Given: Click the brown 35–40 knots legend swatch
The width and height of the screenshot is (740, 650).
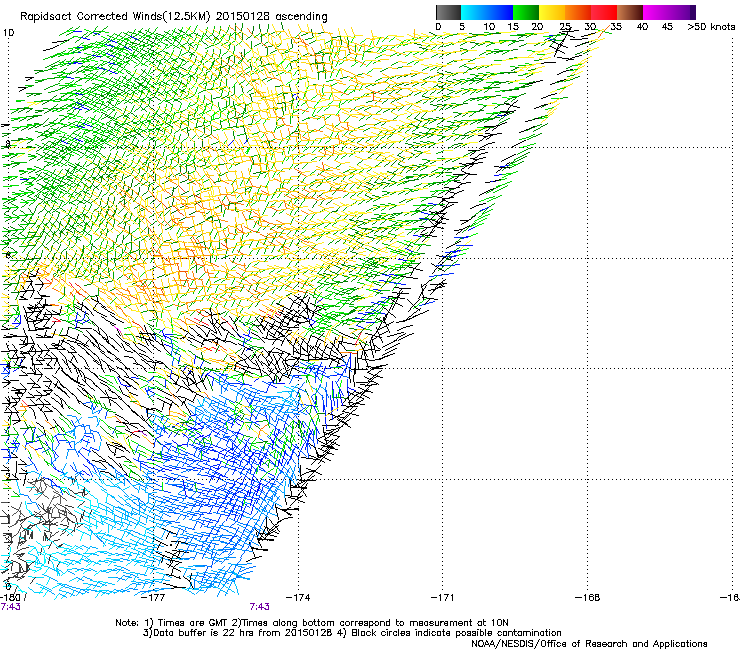Looking at the screenshot, I should (630, 12).
